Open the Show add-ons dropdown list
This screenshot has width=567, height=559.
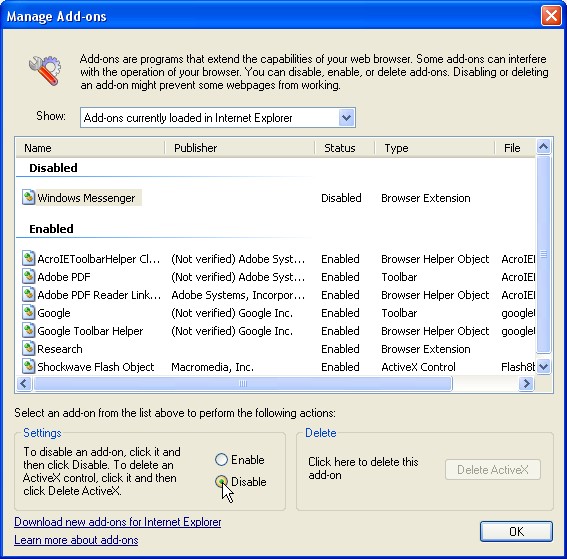click(346, 118)
